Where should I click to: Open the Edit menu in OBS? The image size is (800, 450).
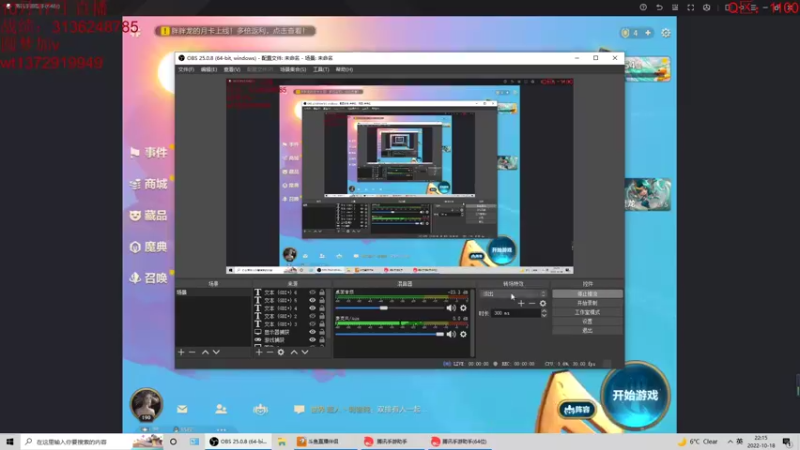(x=209, y=69)
